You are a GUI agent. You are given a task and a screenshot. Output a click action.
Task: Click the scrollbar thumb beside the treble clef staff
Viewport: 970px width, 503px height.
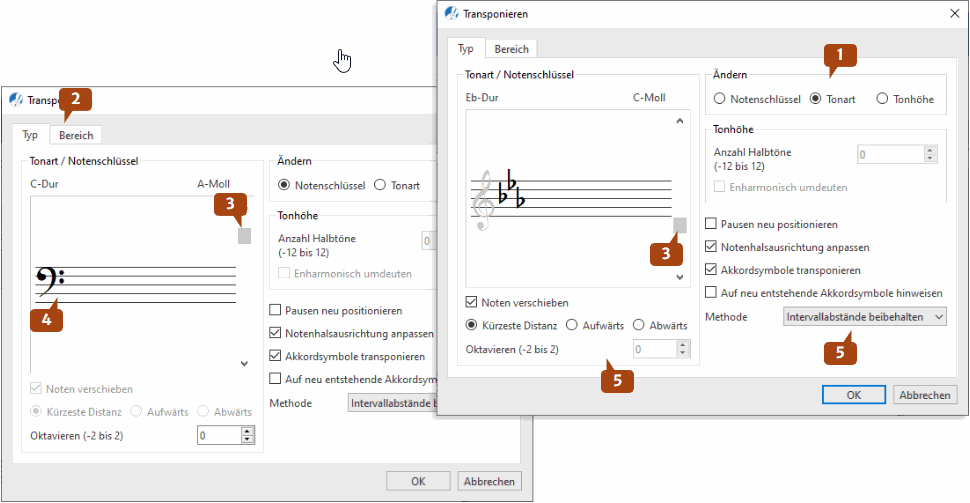tap(680, 225)
